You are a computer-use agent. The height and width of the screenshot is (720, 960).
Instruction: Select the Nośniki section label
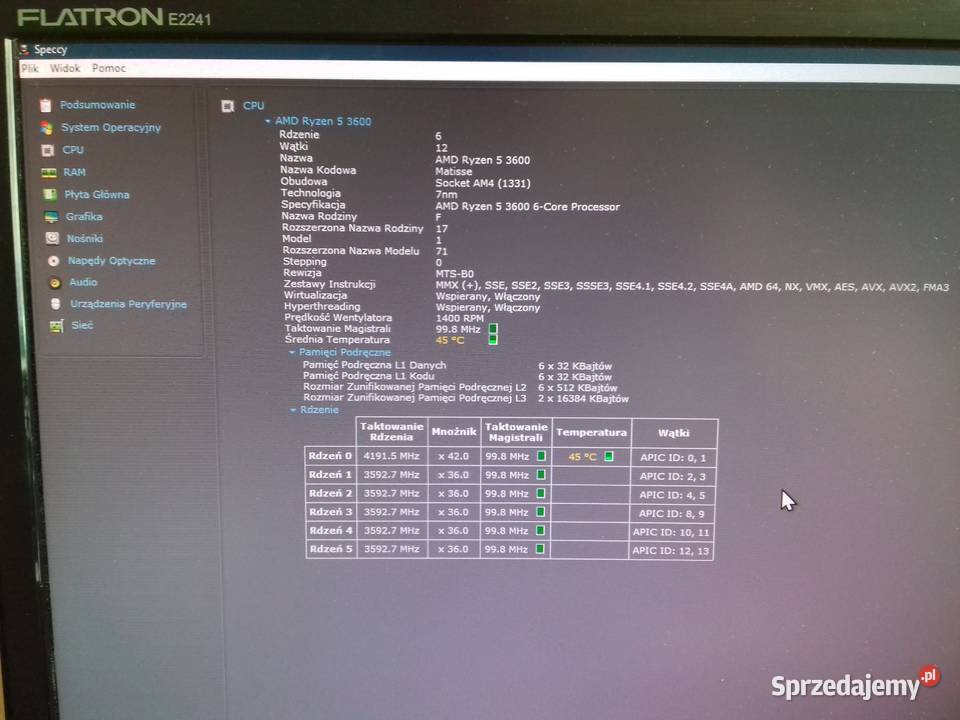(x=85, y=239)
